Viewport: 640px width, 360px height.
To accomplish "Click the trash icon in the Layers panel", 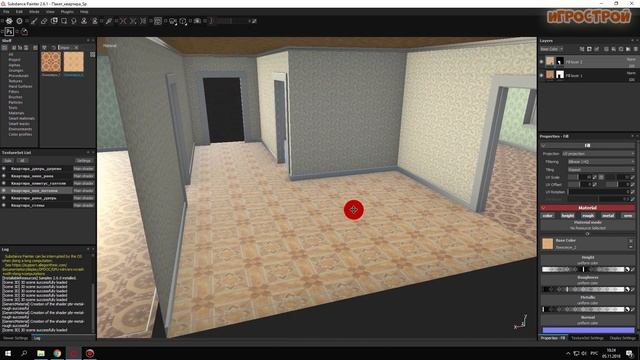I will [x=636, y=49].
